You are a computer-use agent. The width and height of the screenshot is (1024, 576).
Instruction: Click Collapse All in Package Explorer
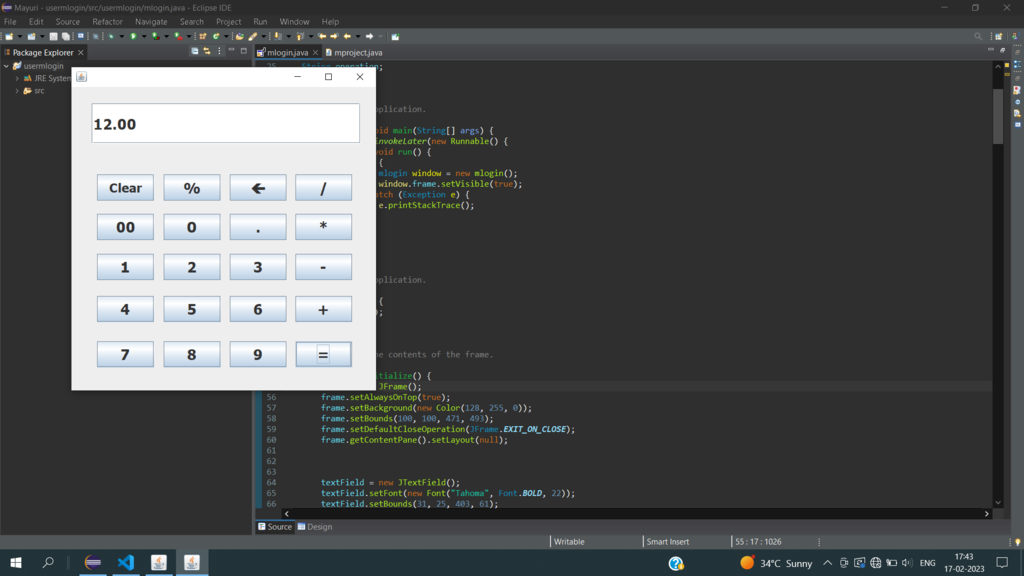pos(195,51)
